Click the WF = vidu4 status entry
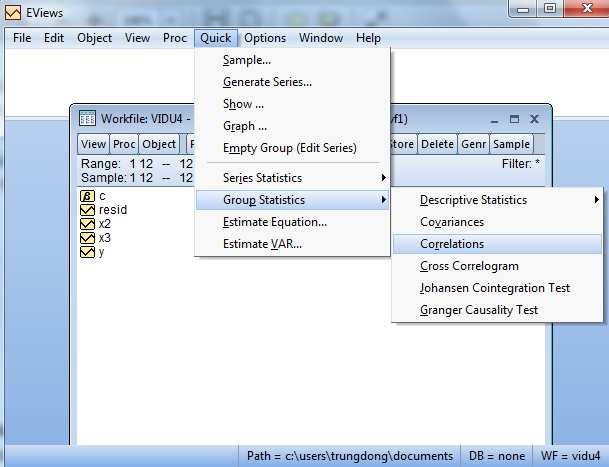The width and height of the screenshot is (609, 467). 570,456
